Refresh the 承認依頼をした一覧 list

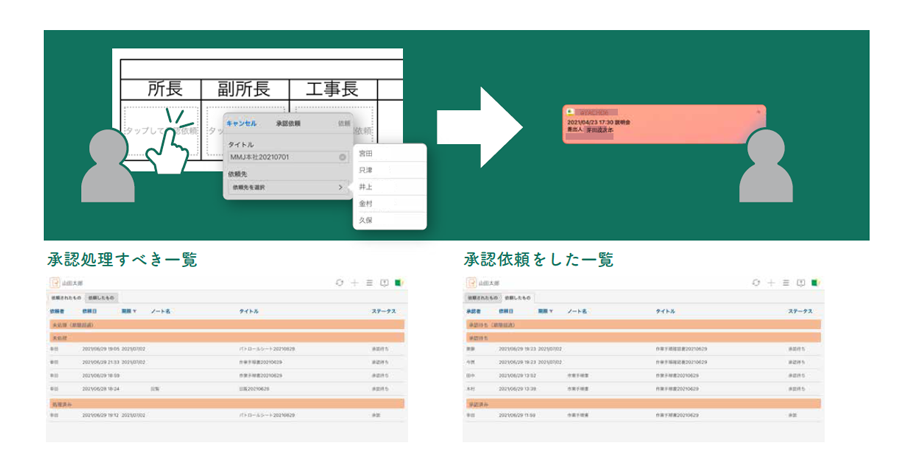756,283
